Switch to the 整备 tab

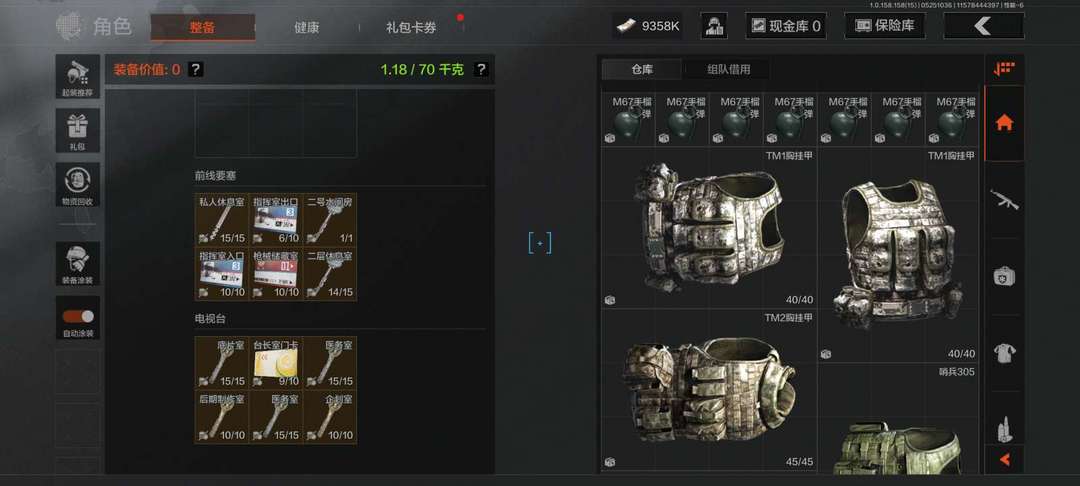[x=202, y=28]
